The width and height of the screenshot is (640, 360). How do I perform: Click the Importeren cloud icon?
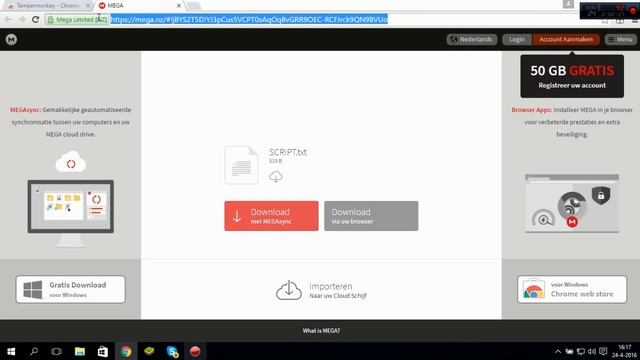coord(289,290)
